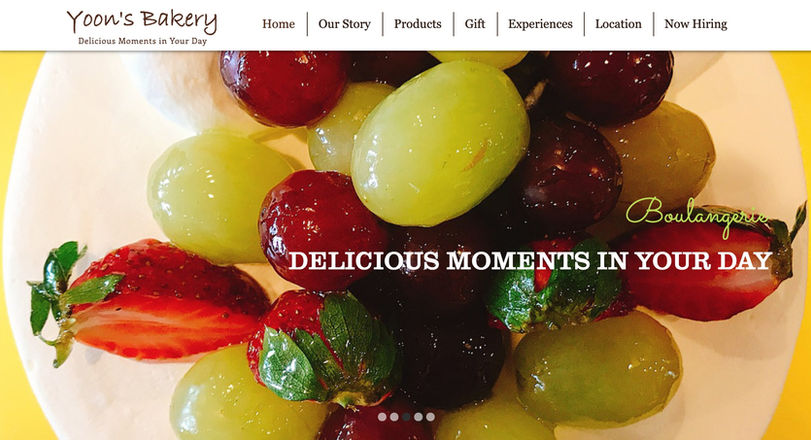Open the Location navigation link

tap(618, 24)
